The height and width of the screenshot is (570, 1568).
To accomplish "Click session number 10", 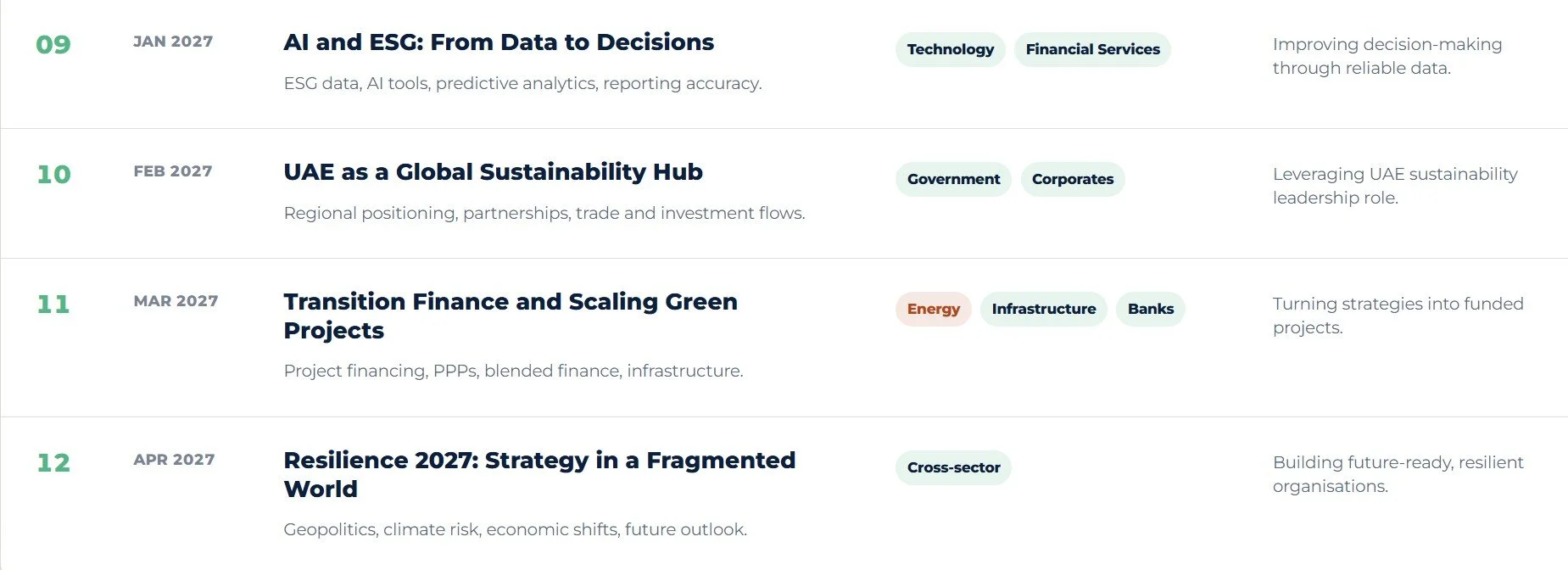I will 53,175.
